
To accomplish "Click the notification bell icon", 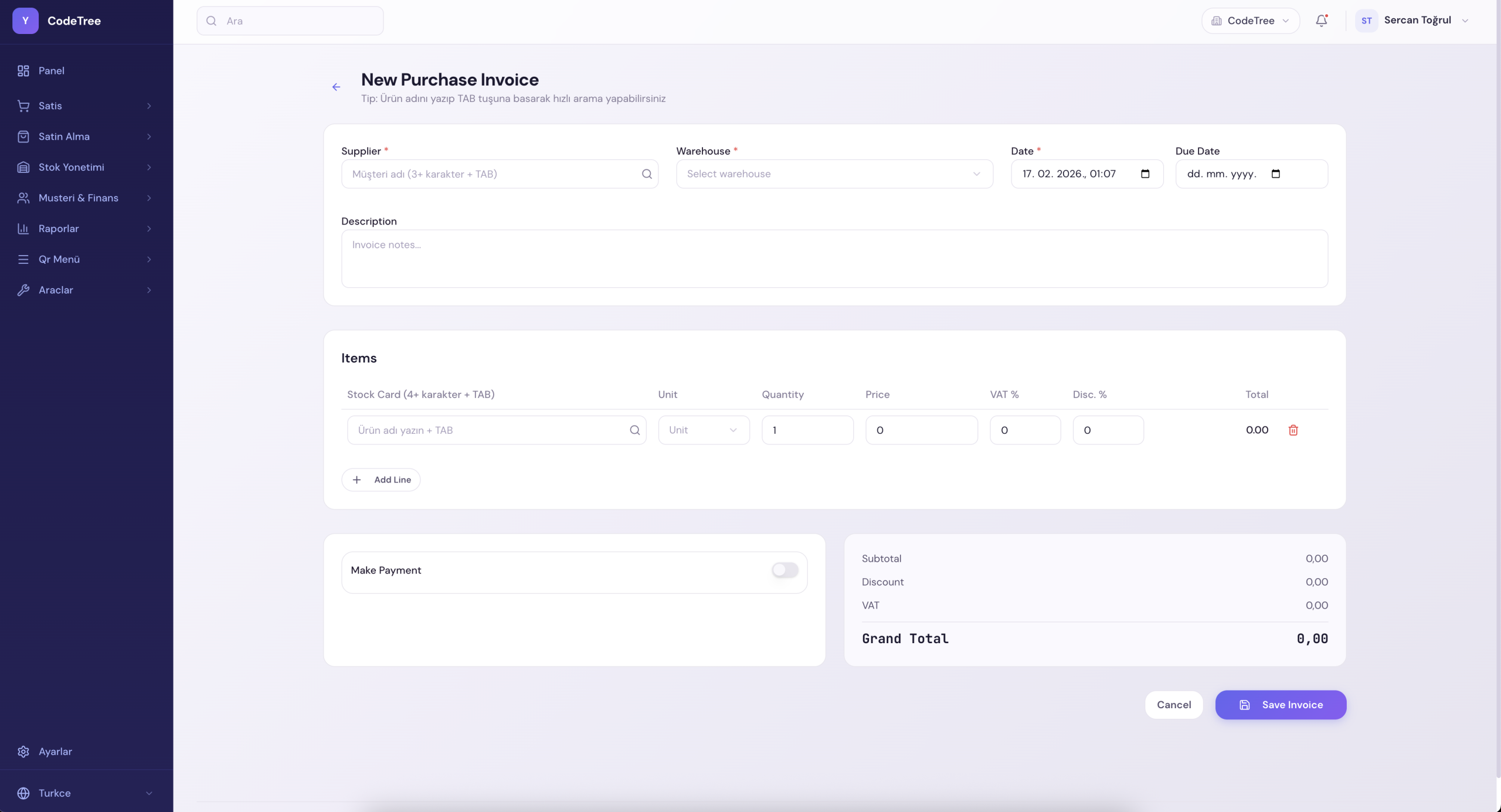I will click(1321, 21).
